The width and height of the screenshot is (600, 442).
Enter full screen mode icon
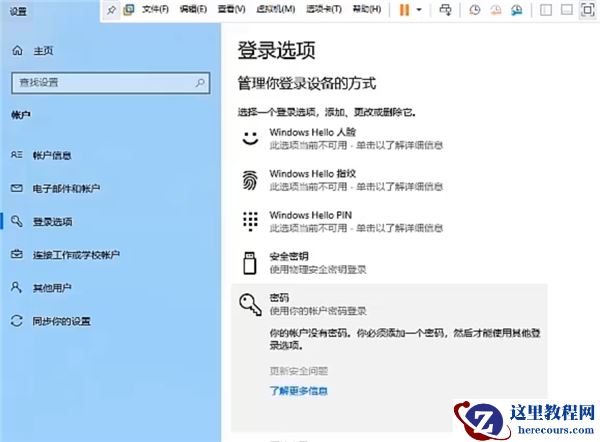[588, 10]
